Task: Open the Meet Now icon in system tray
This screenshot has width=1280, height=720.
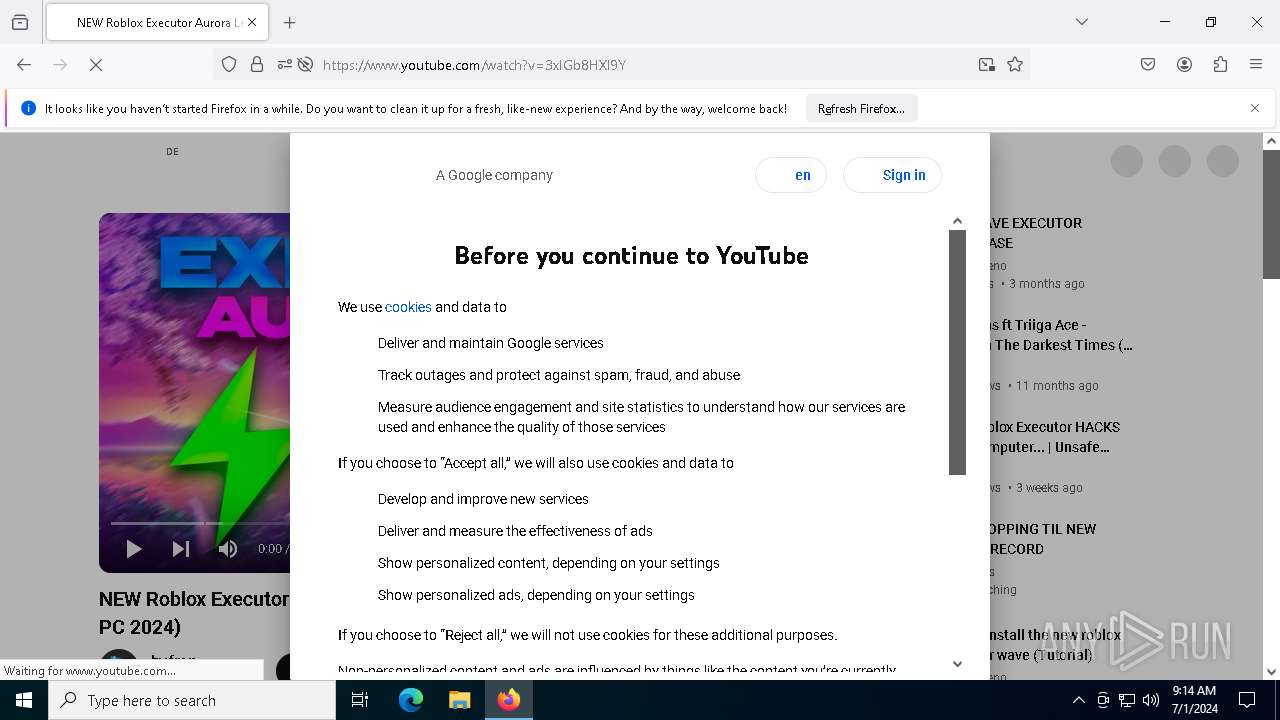Action: click(1103, 700)
